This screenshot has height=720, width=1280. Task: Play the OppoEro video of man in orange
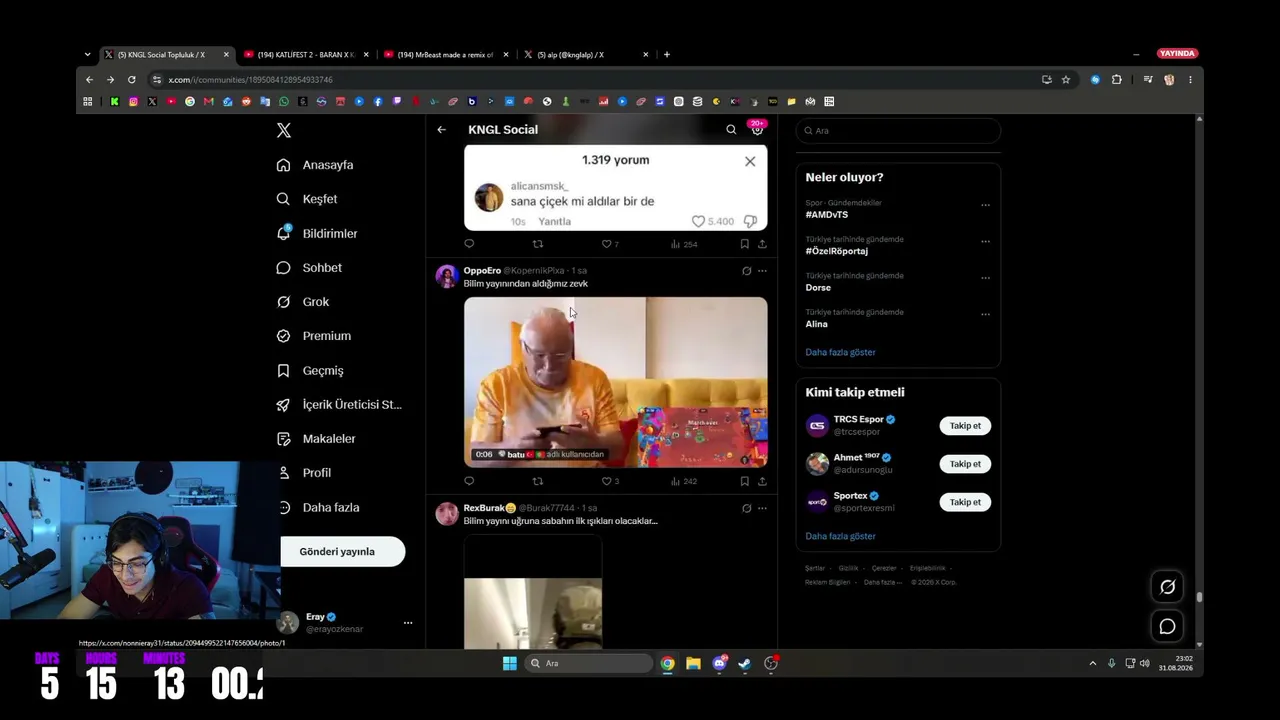(x=616, y=382)
